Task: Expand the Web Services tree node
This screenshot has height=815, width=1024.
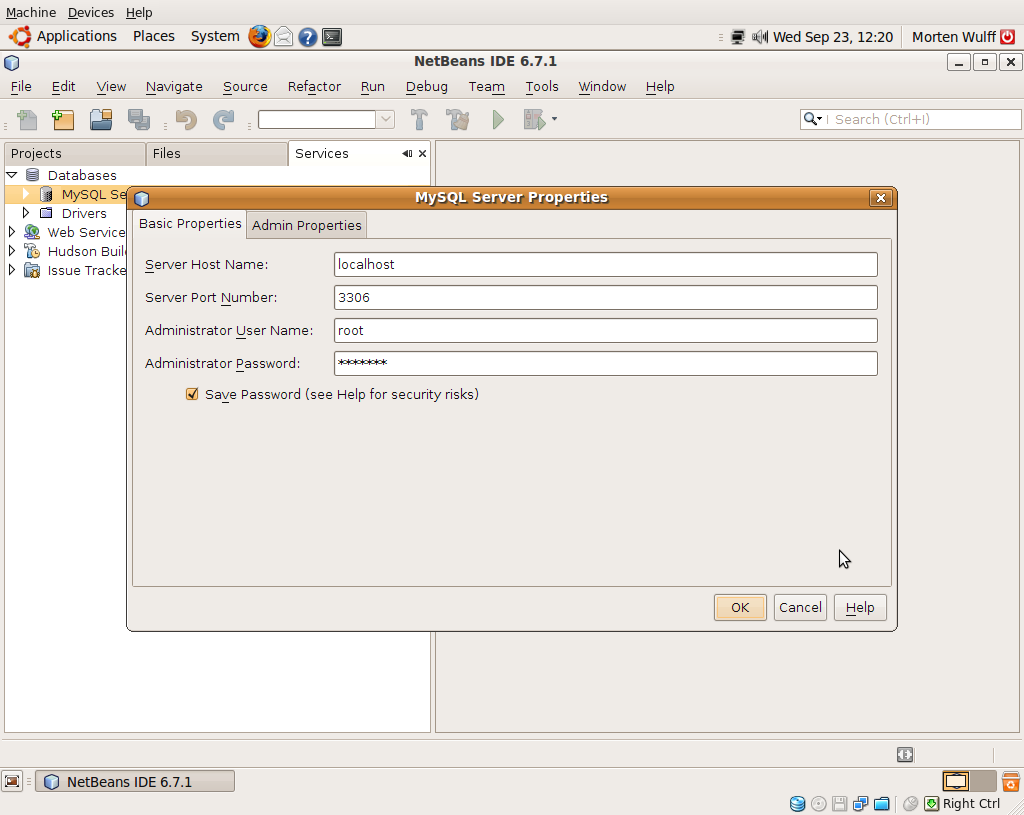Action: coord(11,232)
